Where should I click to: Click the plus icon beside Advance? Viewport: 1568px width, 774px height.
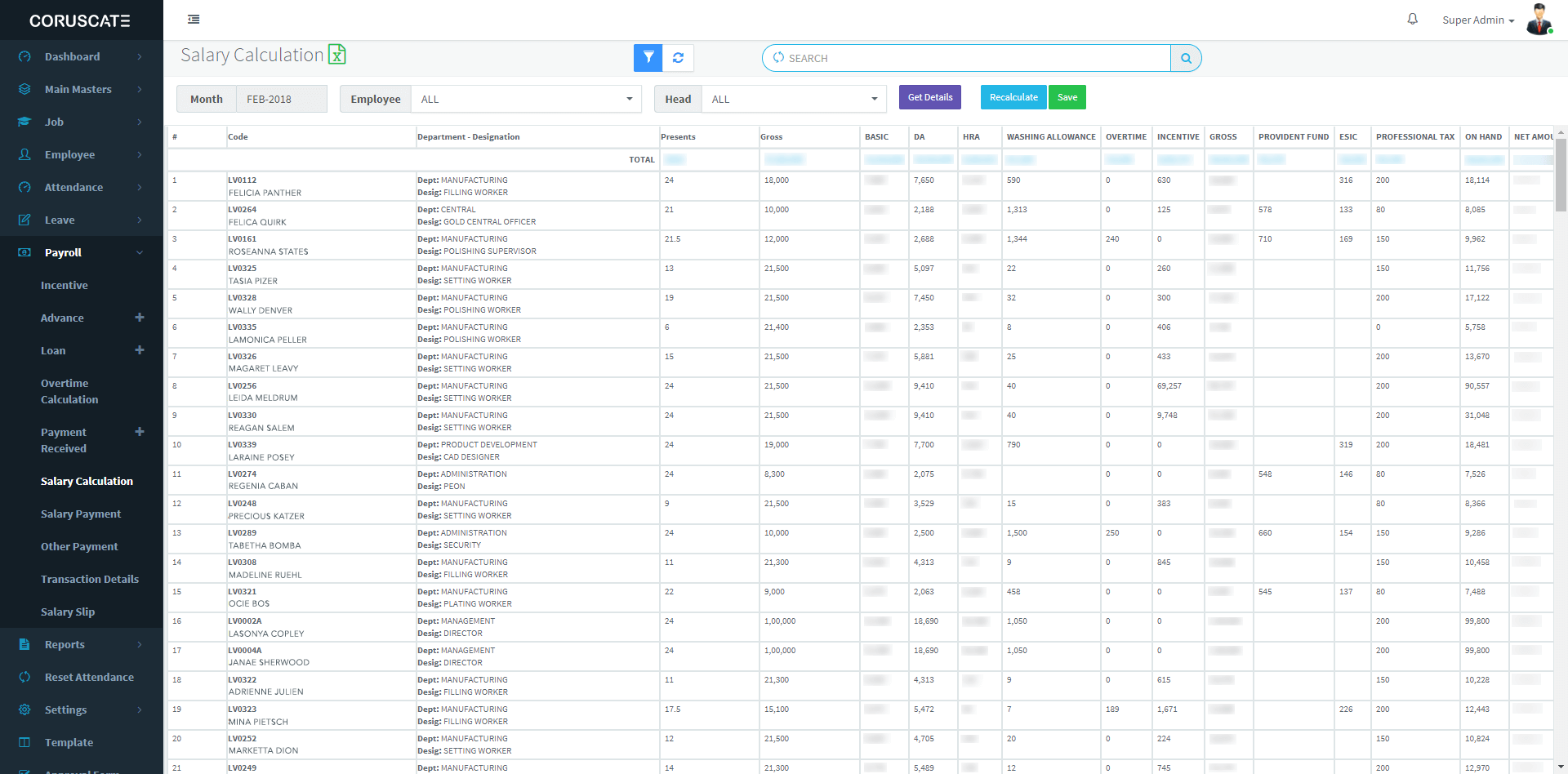[x=140, y=318]
